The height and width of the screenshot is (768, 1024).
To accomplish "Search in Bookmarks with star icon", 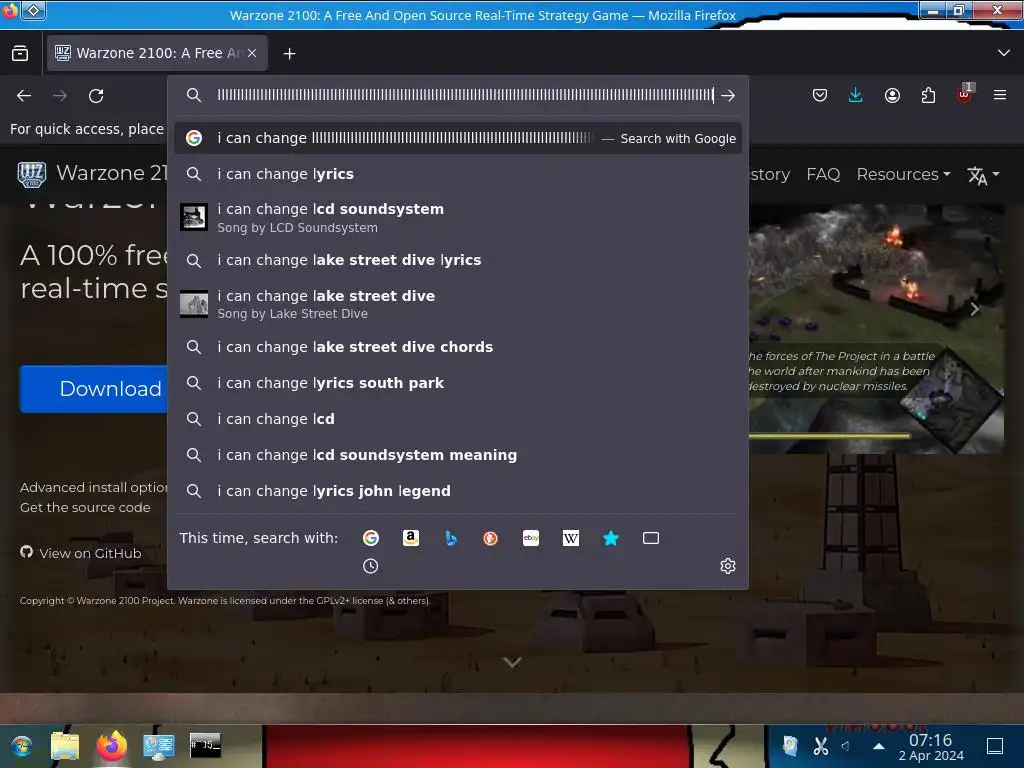I will (x=611, y=537).
